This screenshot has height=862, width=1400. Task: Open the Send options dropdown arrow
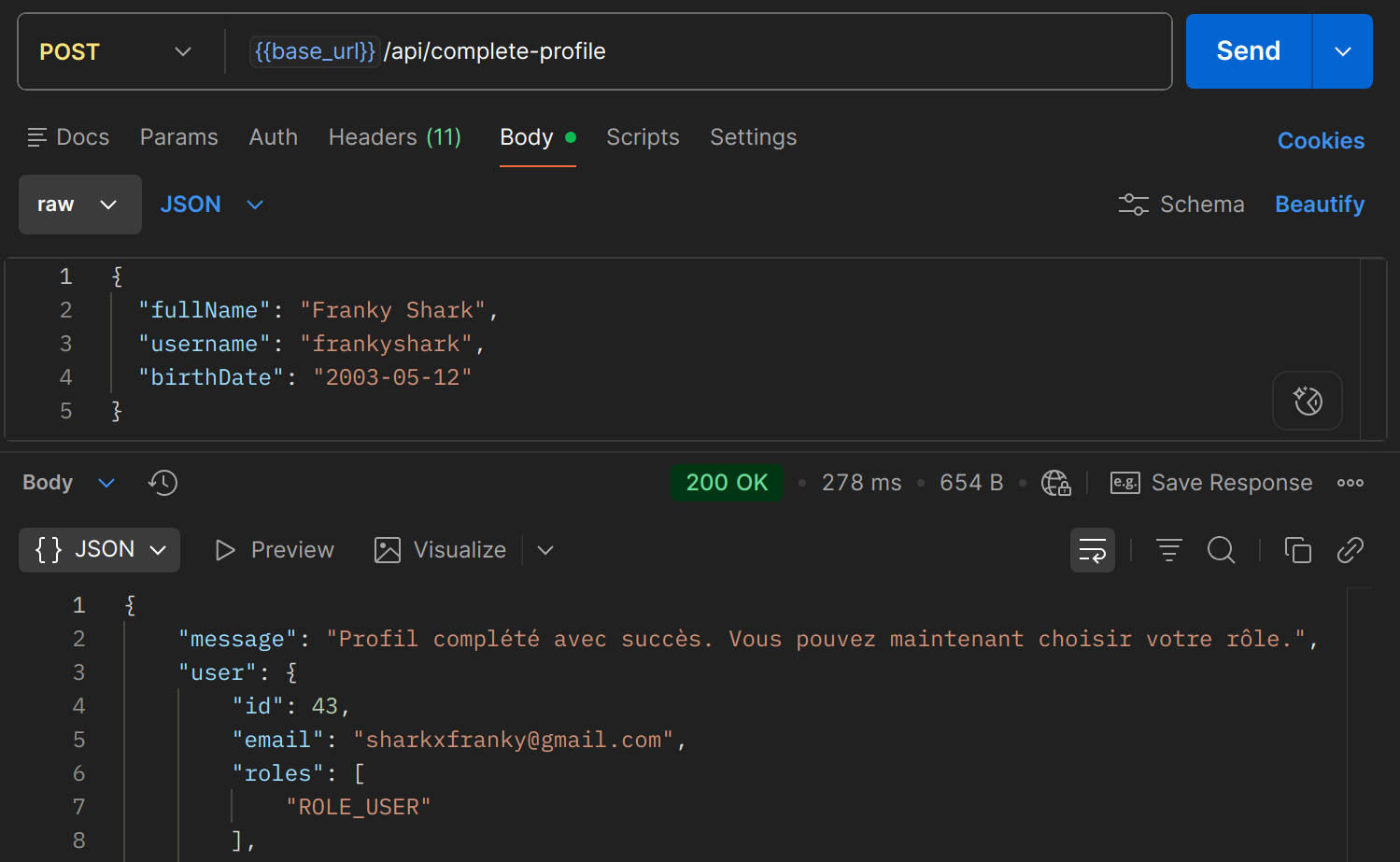1343,51
